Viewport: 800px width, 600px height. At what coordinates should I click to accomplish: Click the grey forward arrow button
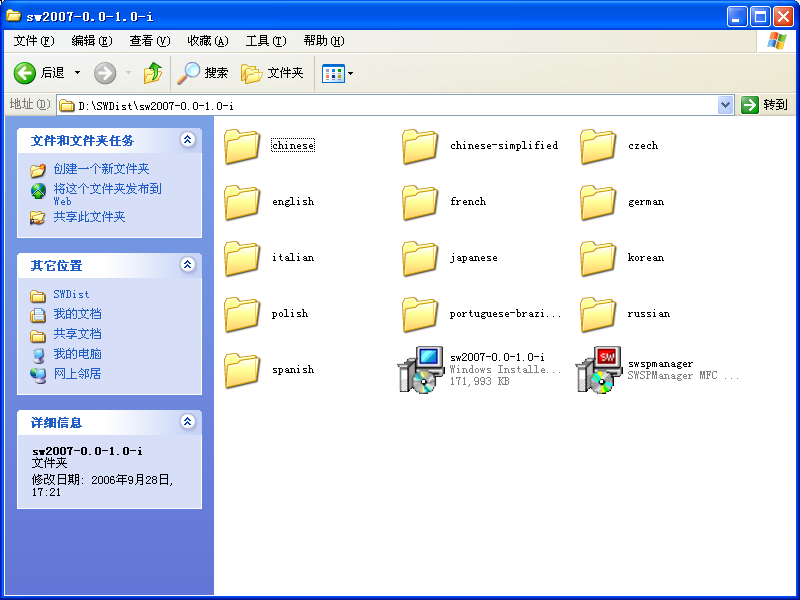click(105, 73)
